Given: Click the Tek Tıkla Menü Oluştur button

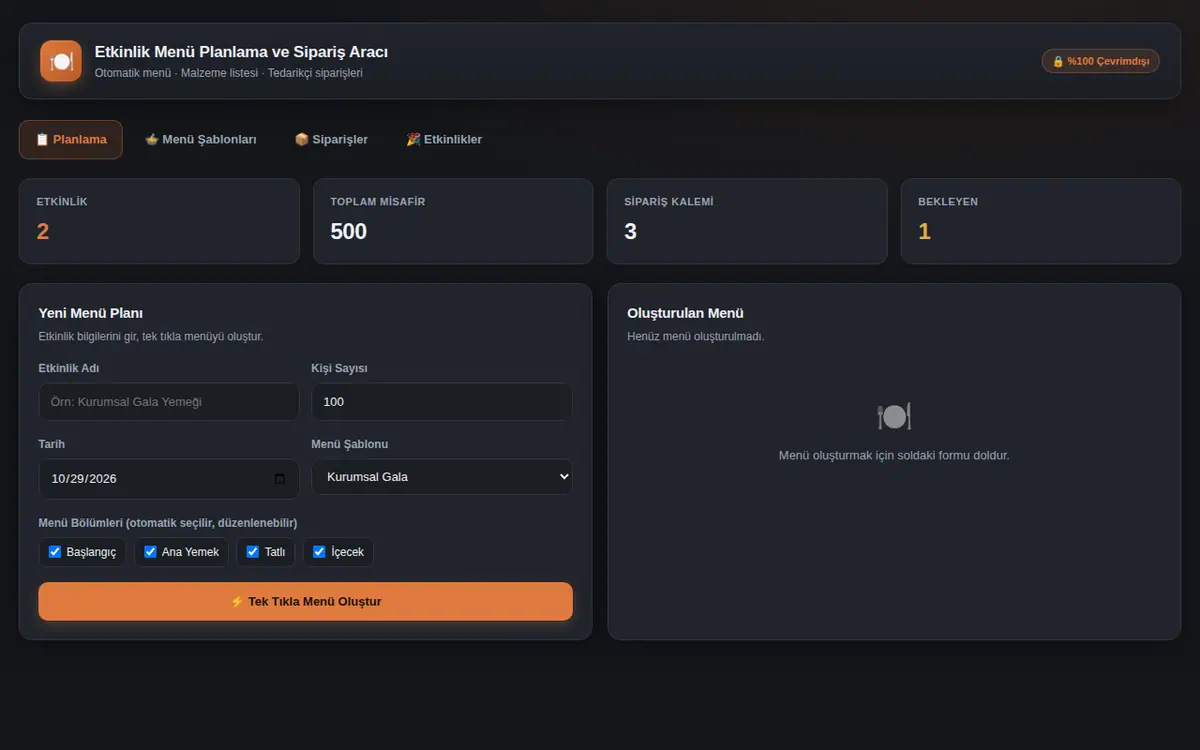Looking at the screenshot, I should pos(306,601).
